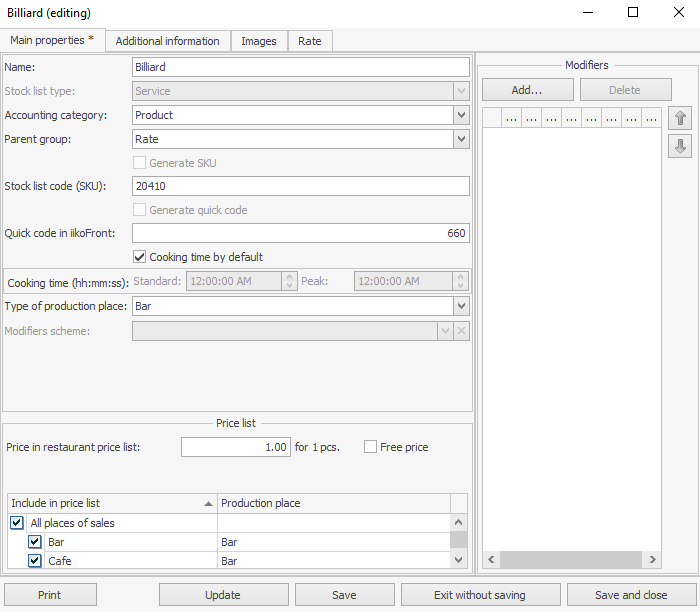
Task: Clear the Modifiers scheme with X button
Action: pos(461,331)
